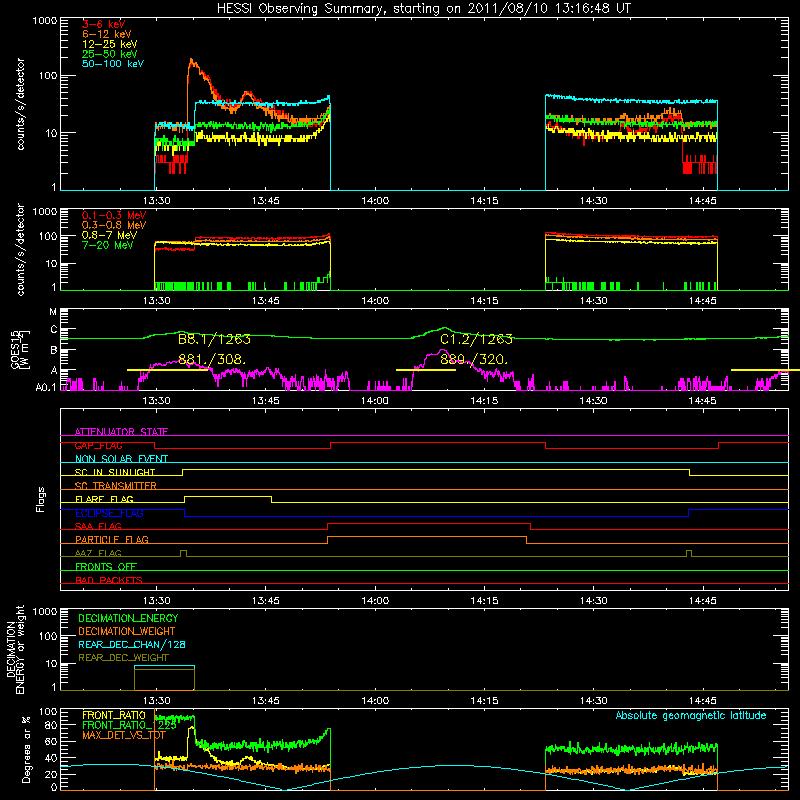Screen dimensions: 800x800
Task: Click the REAR_DEC_CHAN/128 legend entry
Action: [132, 645]
